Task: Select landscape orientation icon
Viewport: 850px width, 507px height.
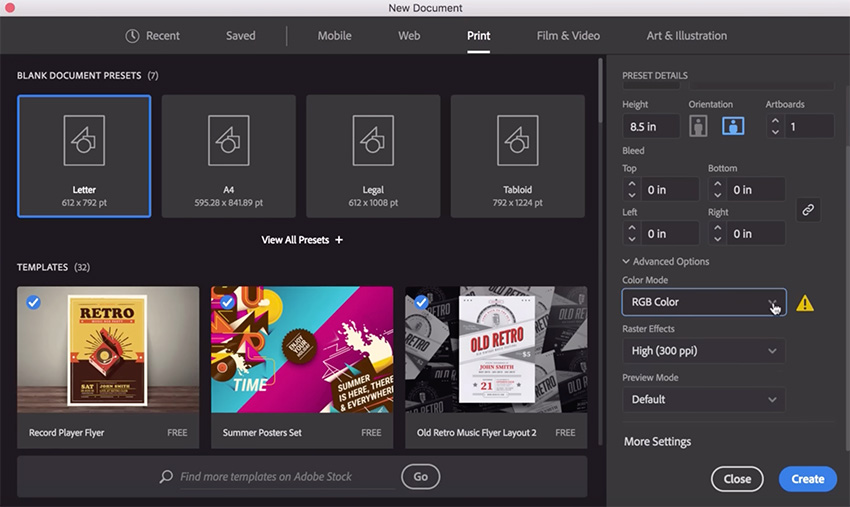Action: click(x=734, y=126)
